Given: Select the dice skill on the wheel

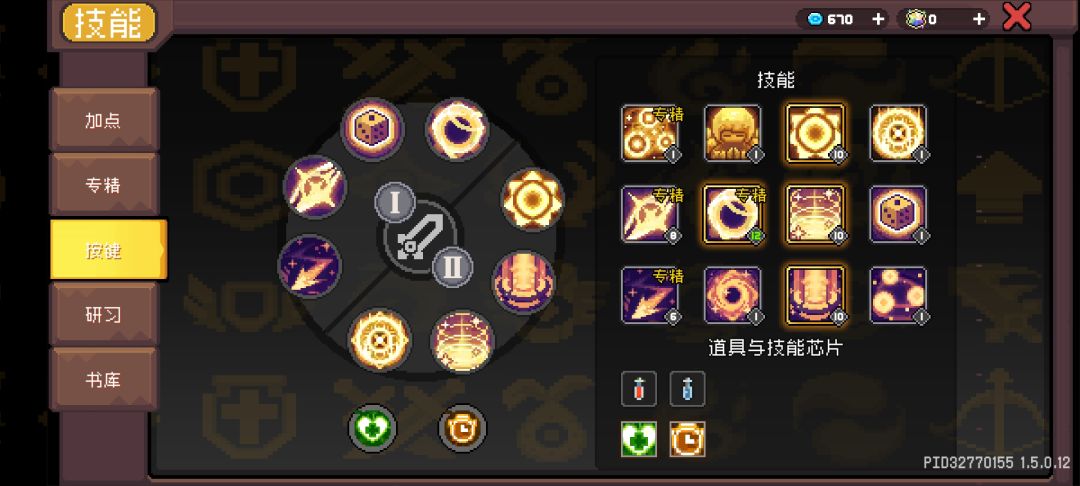Looking at the screenshot, I should (373, 131).
